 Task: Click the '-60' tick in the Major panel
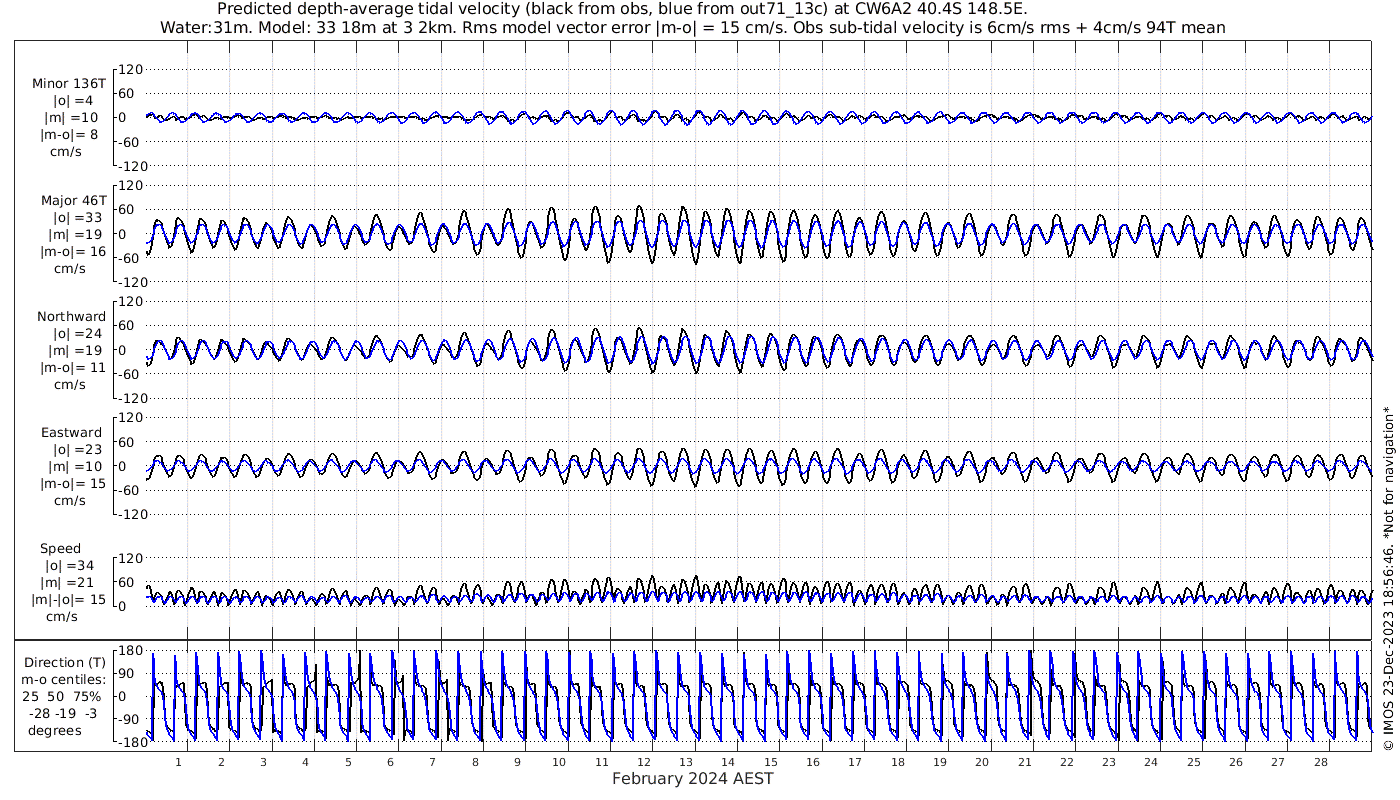pos(131,257)
